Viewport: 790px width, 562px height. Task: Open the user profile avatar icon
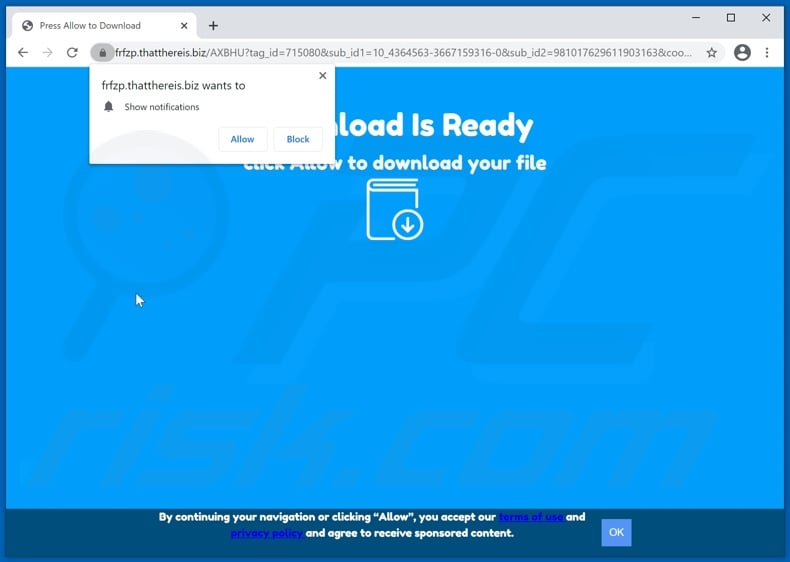click(x=742, y=52)
